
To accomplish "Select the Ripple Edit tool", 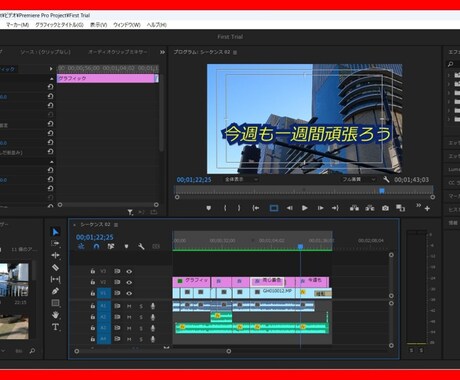I will (x=56, y=255).
